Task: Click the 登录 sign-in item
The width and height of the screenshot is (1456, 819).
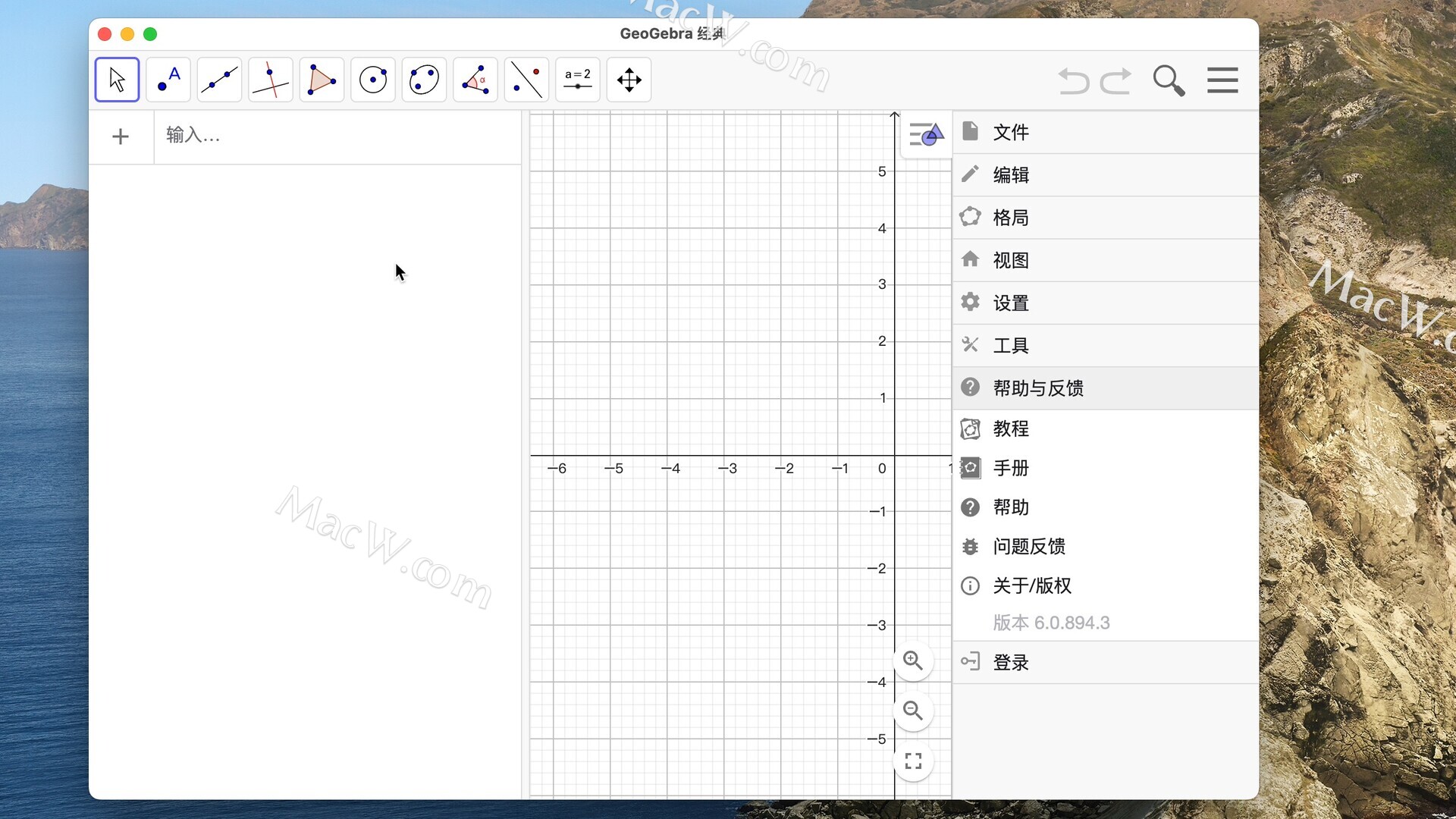Action: (x=1106, y=662)
